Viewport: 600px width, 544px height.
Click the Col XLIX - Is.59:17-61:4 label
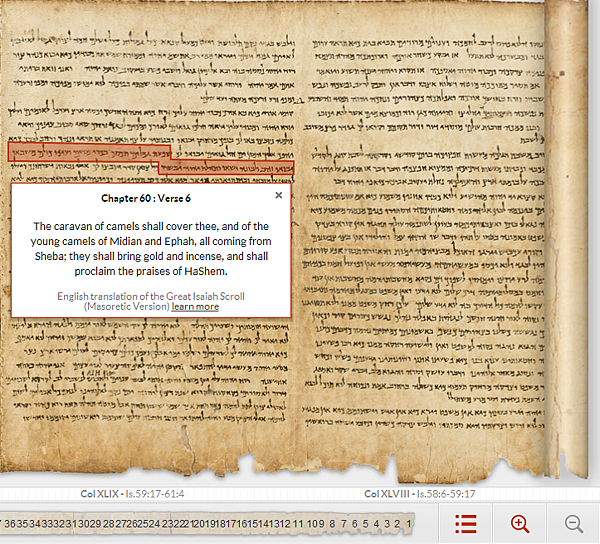tap(132, 494)
